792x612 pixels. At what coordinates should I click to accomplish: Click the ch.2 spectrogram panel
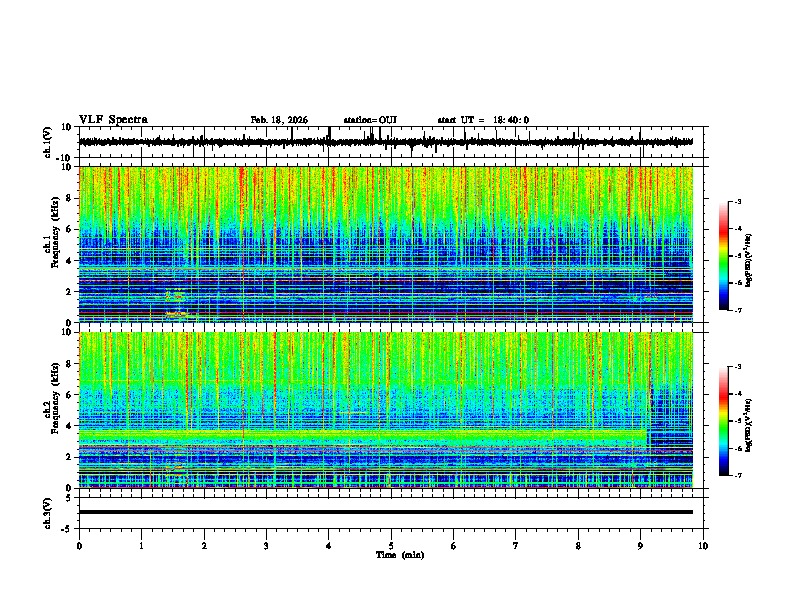[385, 410]
